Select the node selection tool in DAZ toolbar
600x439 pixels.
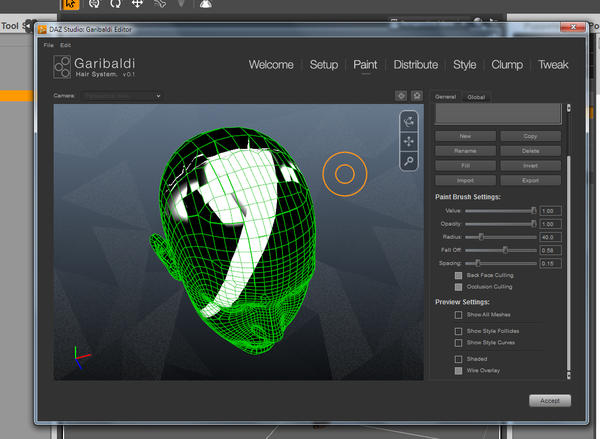(70, 4)
